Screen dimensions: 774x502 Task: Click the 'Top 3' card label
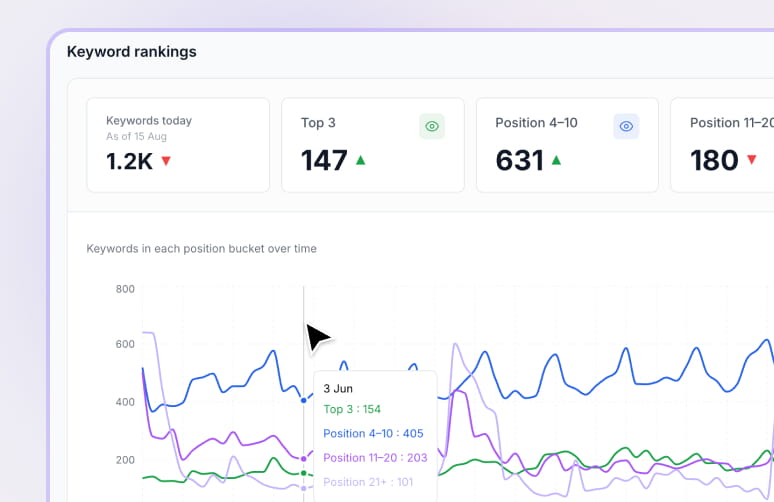[318, 123]
